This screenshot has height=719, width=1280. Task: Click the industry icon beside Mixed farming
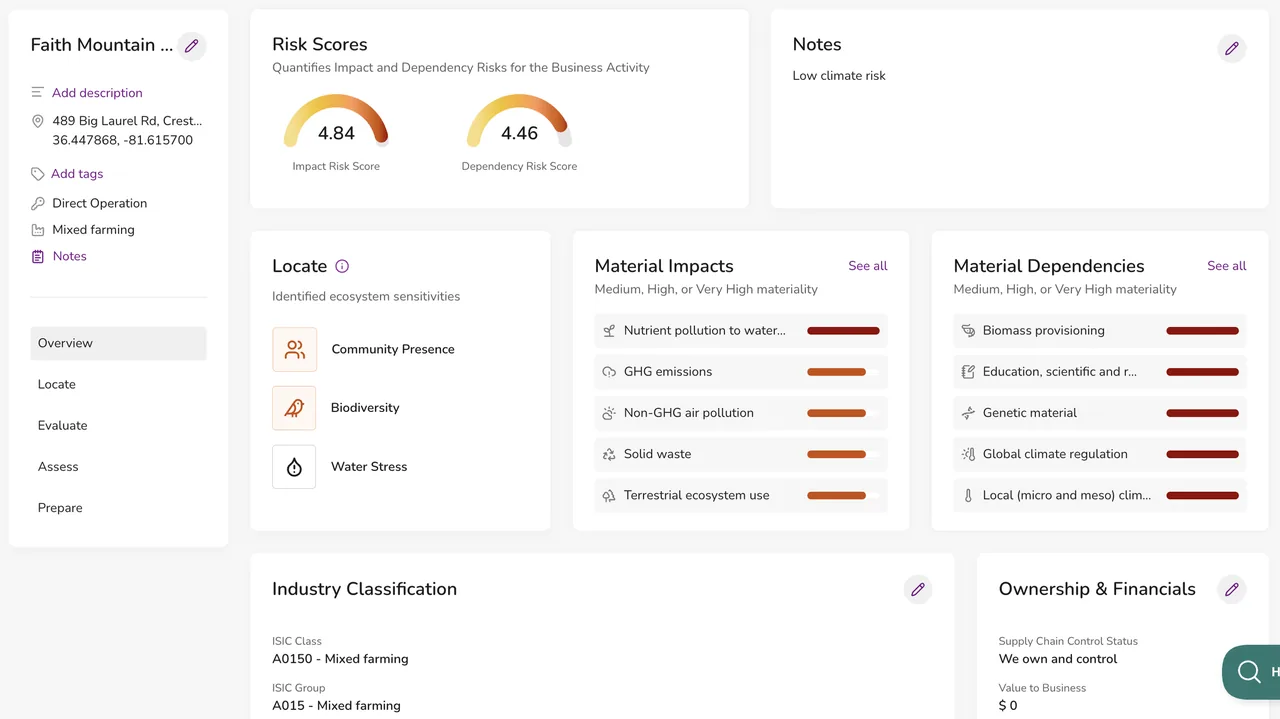tap(38, 230)
